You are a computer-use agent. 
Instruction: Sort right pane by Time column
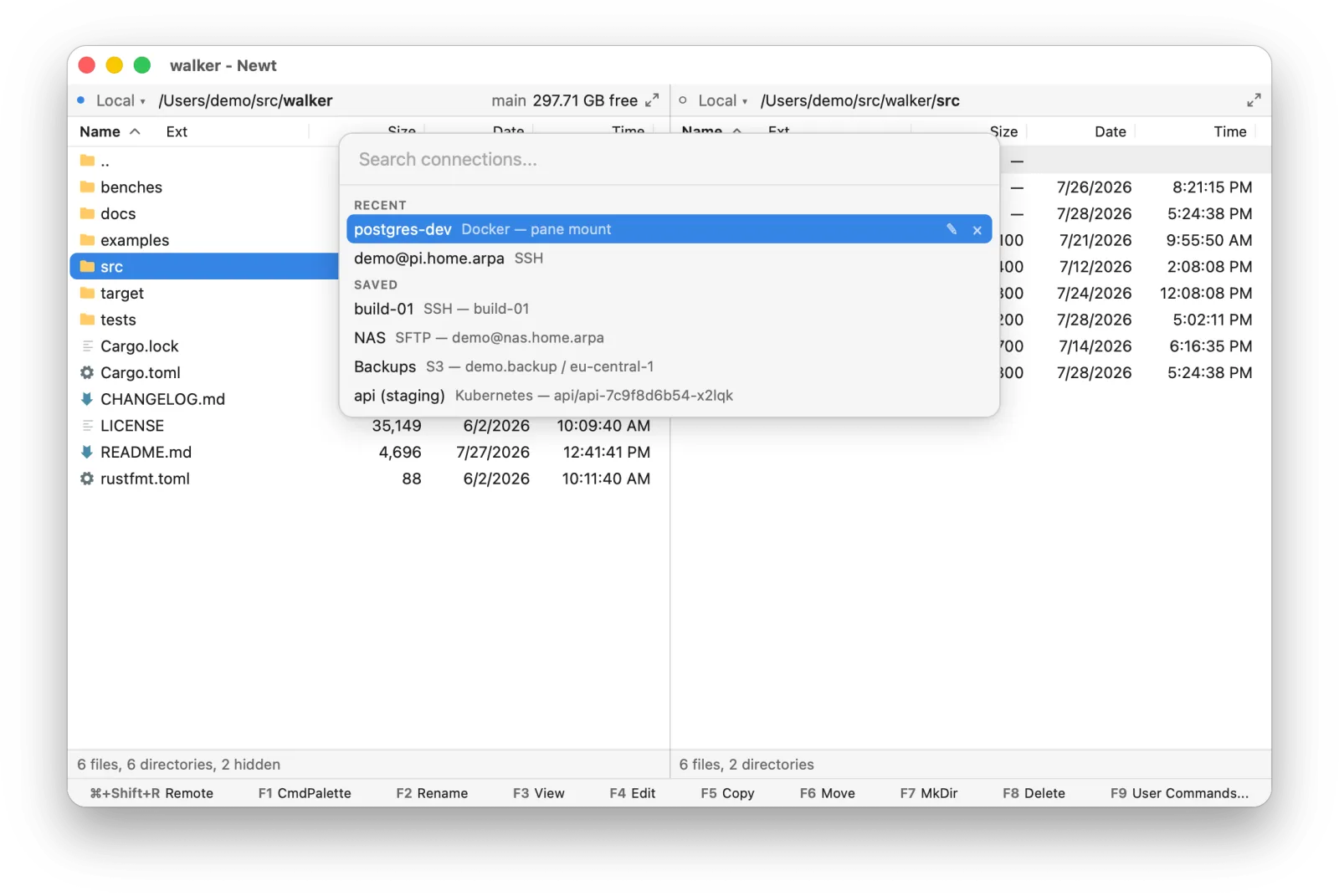pos(1229,131)
